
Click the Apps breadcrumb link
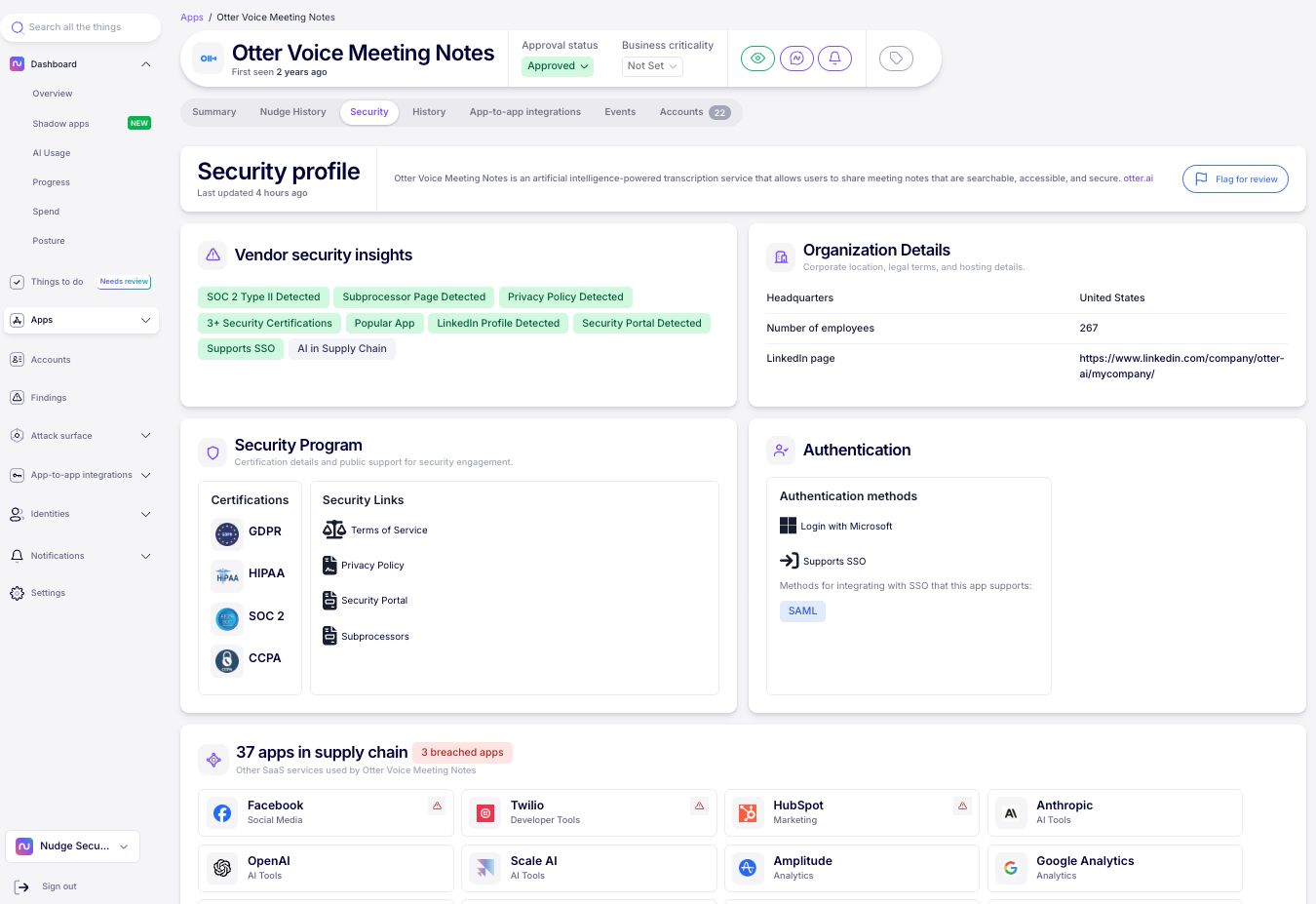[192, 18]
